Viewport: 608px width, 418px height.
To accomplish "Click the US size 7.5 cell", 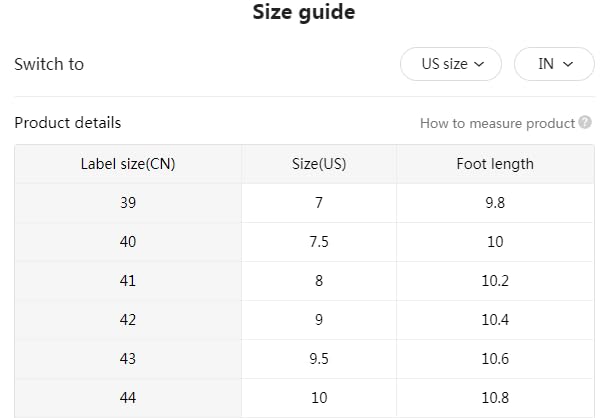I will tap(319, 242).
